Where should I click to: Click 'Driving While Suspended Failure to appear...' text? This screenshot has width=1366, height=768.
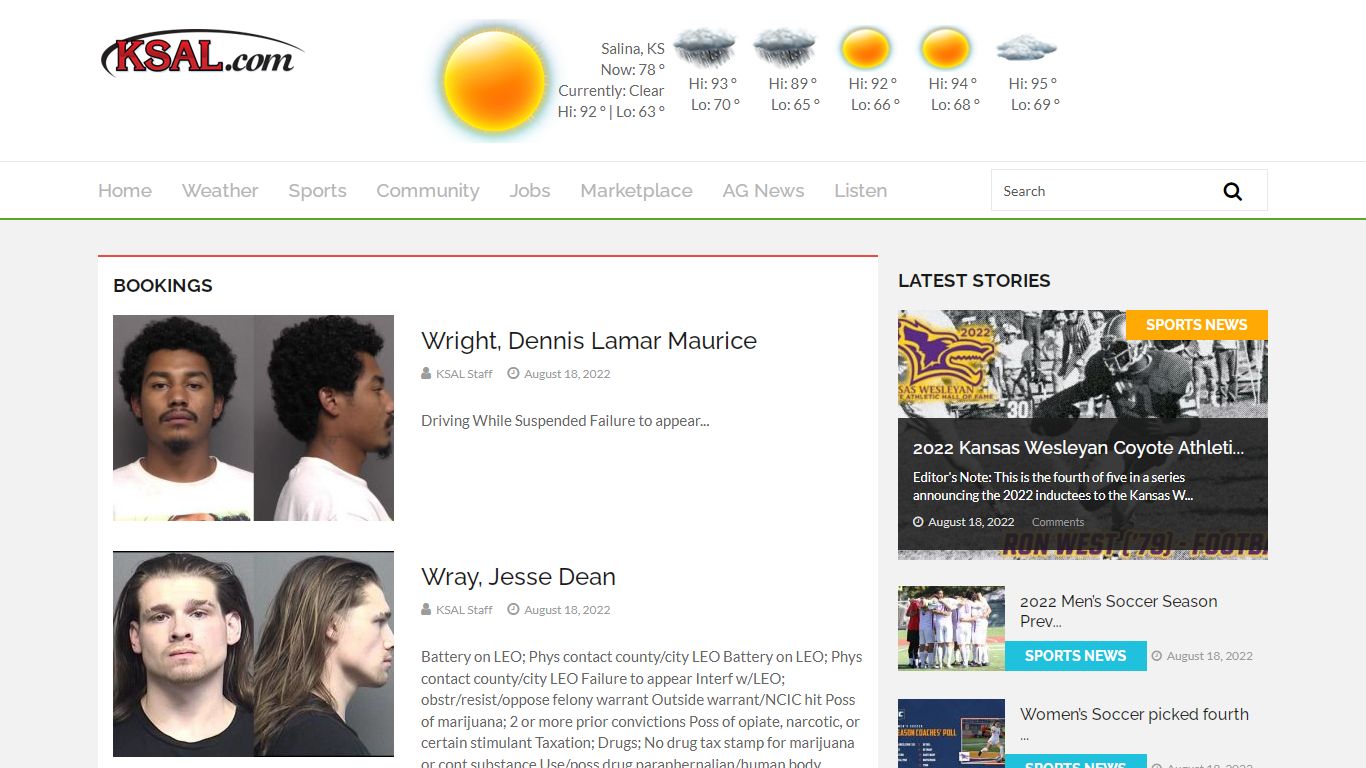pyautogui.click(x=565, y=421)
